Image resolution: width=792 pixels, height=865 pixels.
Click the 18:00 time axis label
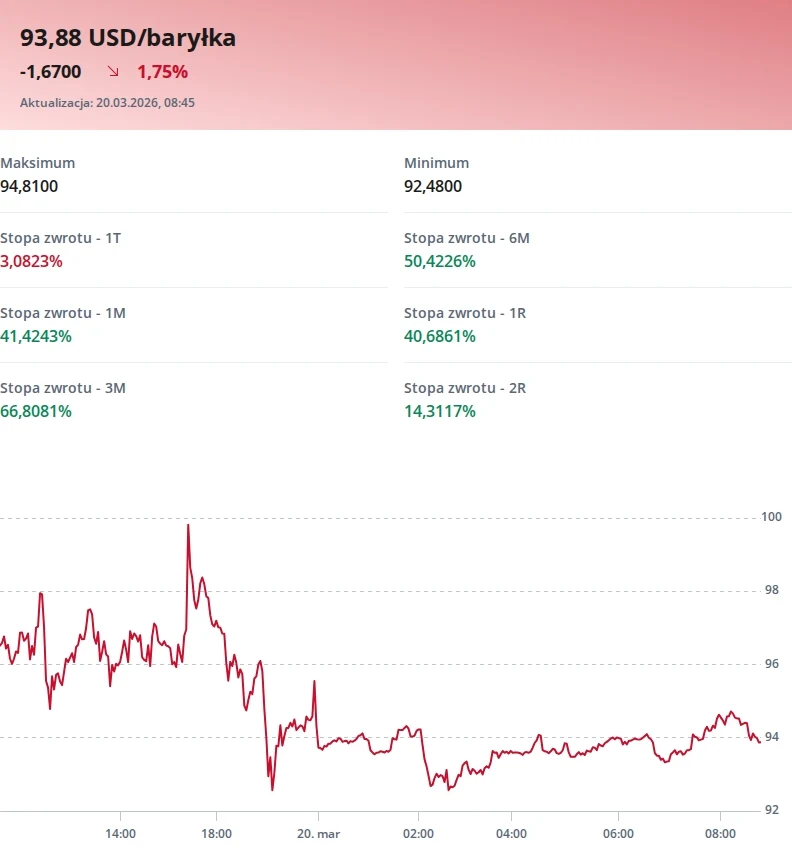[x=217, y=832]
